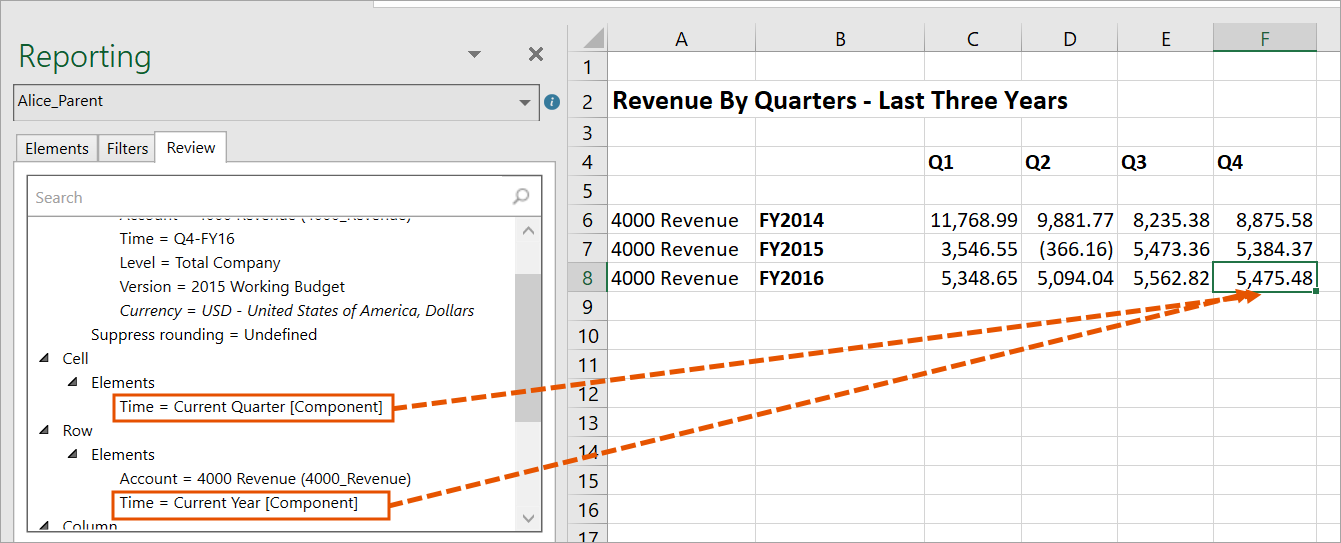Click the Cell tree label

pyautogui.click(x=75, y=359)
